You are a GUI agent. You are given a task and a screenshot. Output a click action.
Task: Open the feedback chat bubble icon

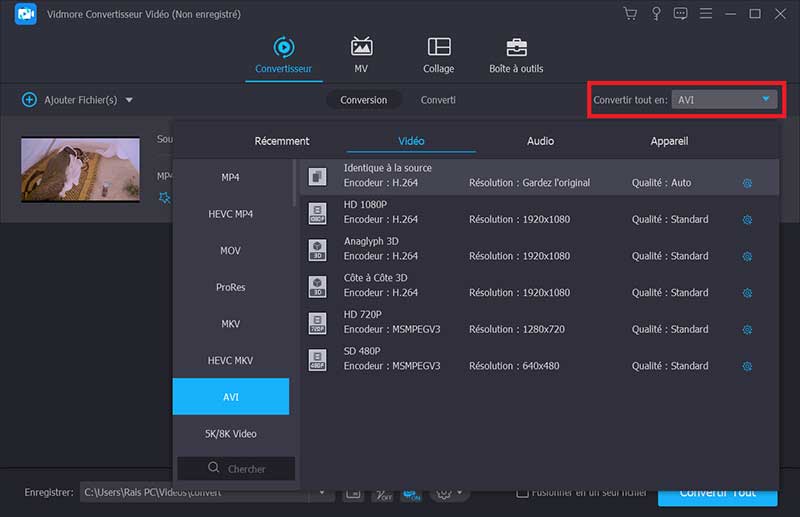tap(681, 14)
